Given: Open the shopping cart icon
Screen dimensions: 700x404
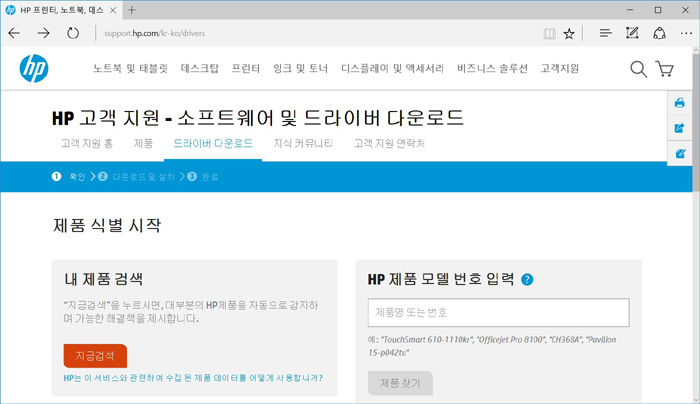Looking at the screenshot, I should point(665,69).
